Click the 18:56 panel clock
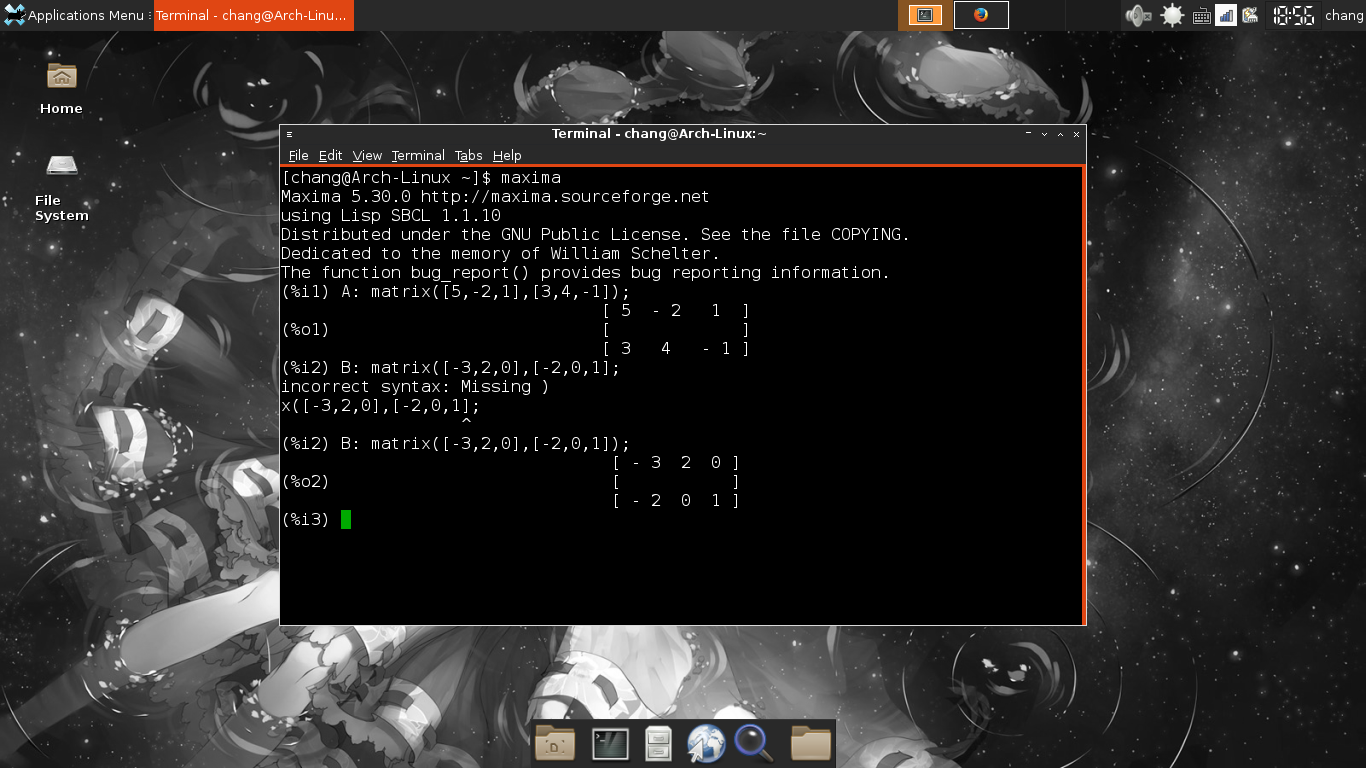The image size is (1366, 768). point(1293,15)
